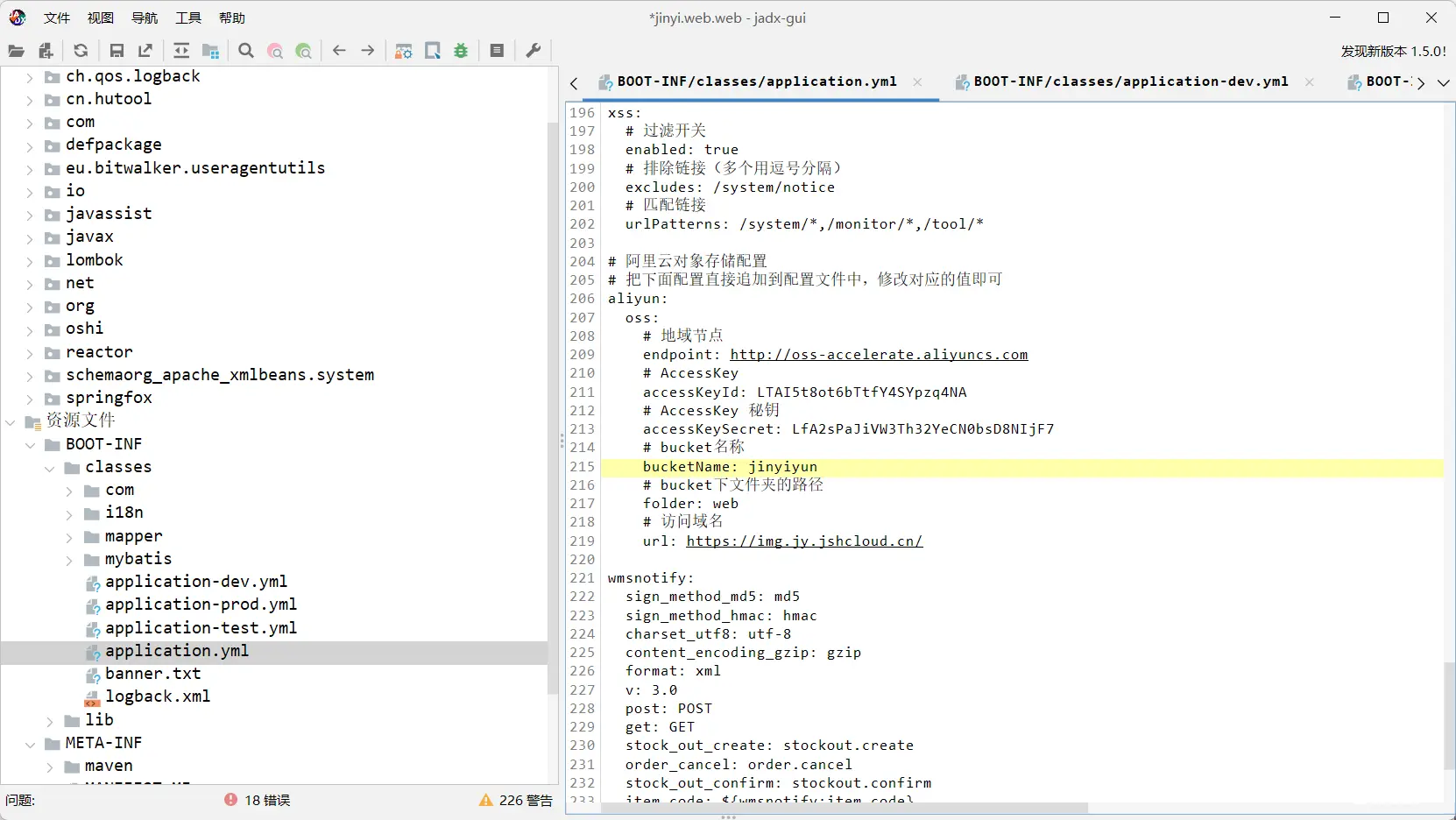The width and height of the screenshot is (1456, 820).
Task: Open comment search green magnifier icon
Action: (x=304, y=51)
